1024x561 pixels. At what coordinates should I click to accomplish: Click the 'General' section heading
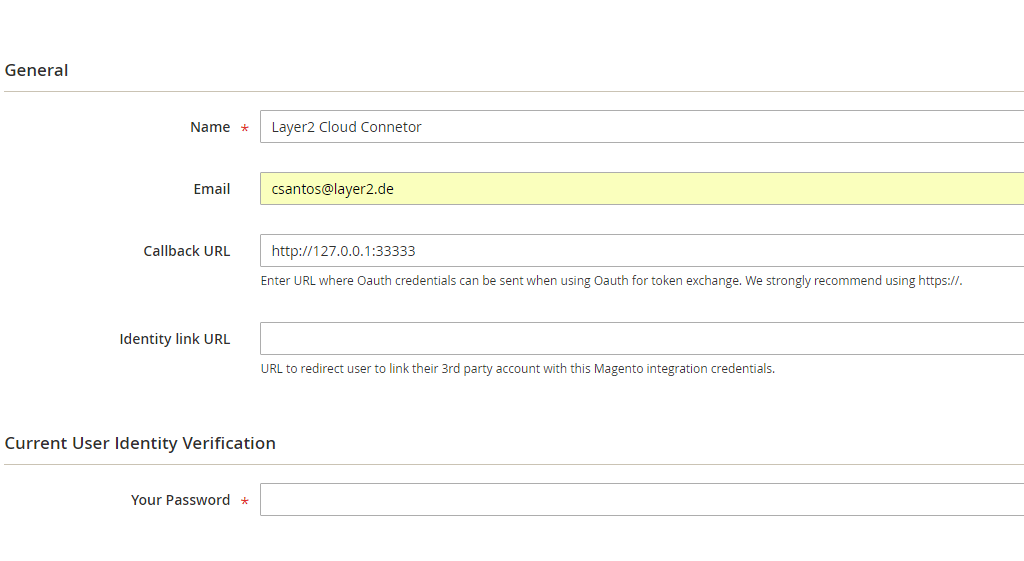pyautogui.click(x=36, y=70)
